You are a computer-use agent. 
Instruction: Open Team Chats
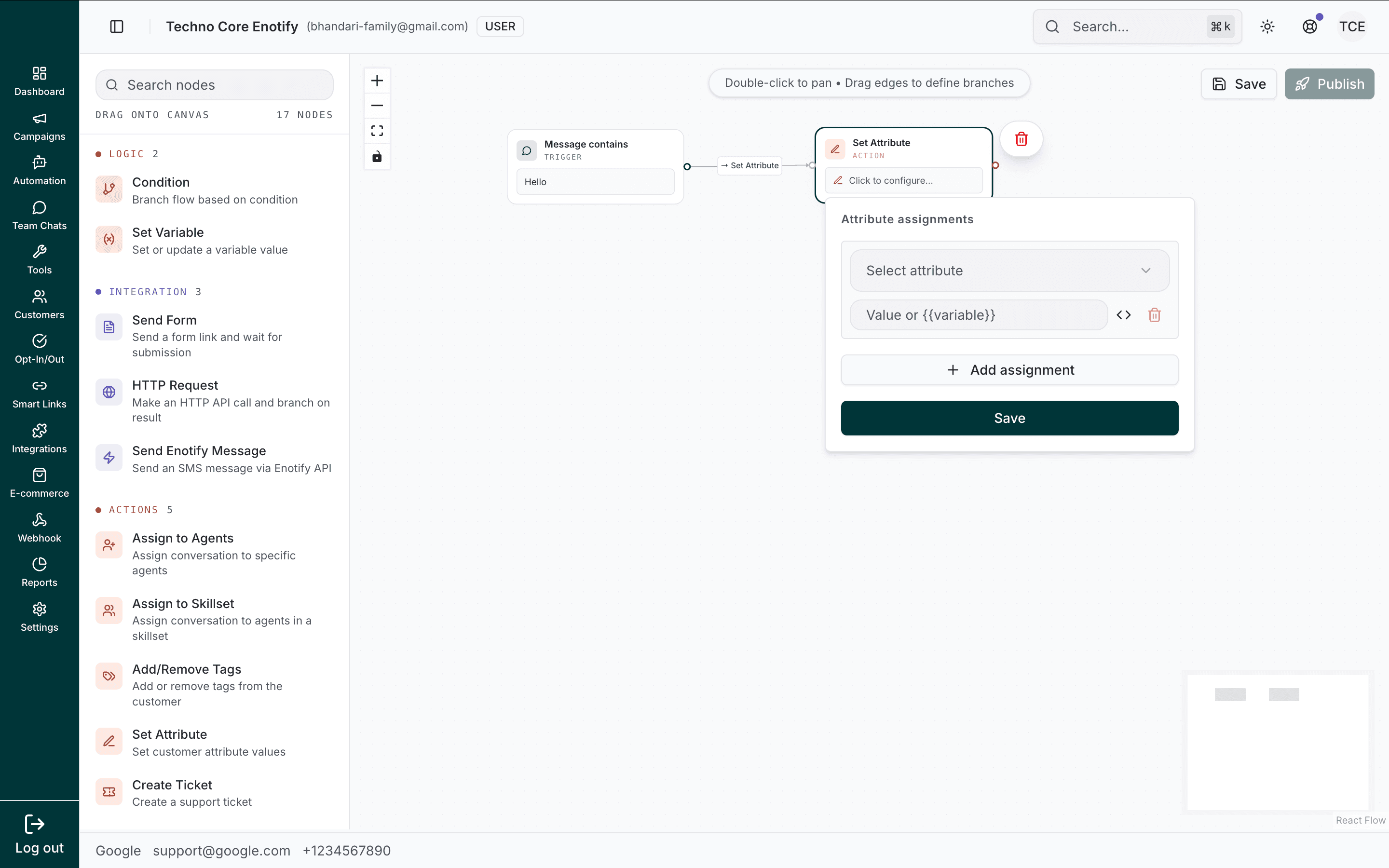(x=39, y=215)
